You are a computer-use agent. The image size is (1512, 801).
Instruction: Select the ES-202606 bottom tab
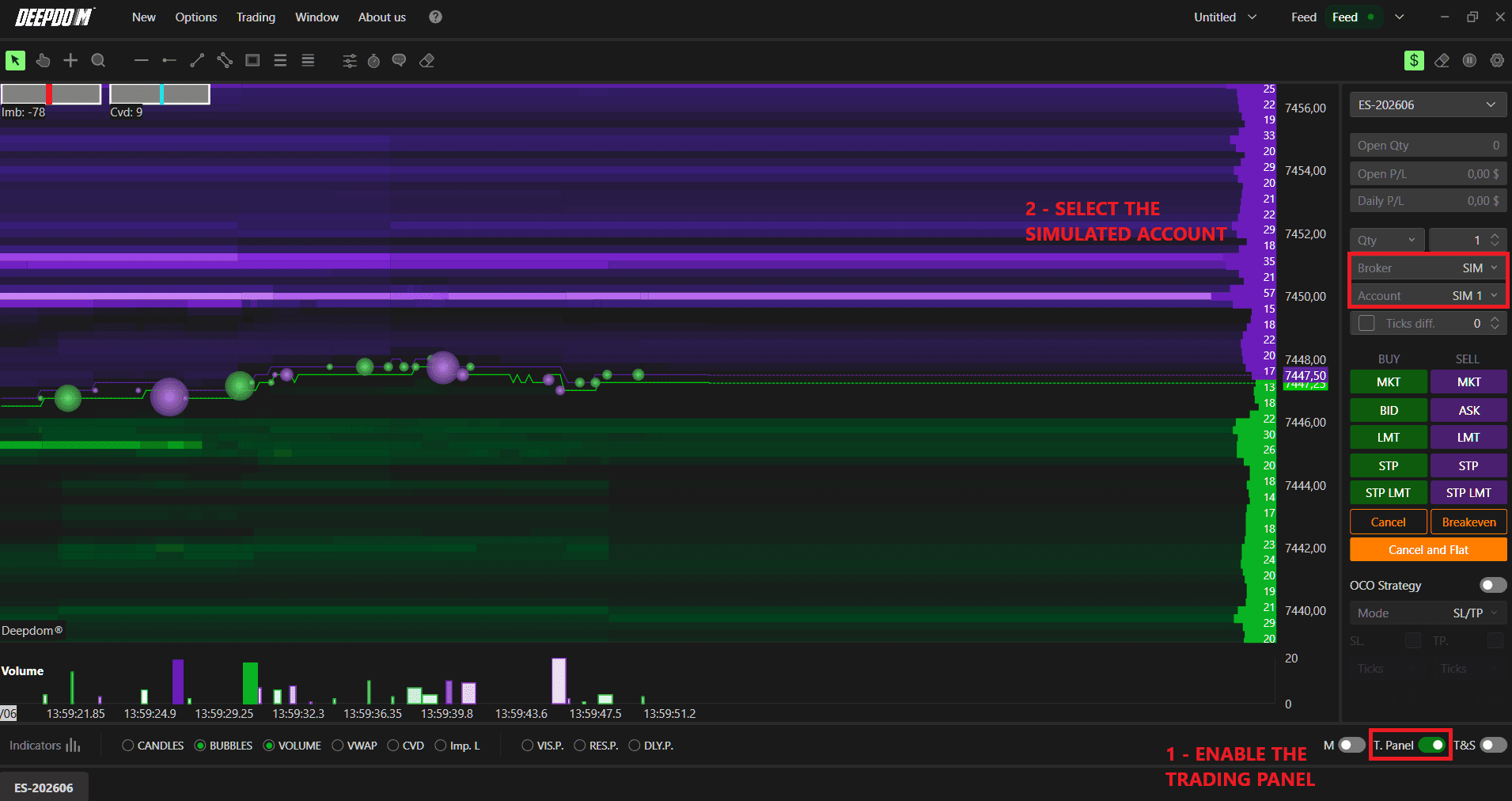pyautogui.click(x=44, y=788)
